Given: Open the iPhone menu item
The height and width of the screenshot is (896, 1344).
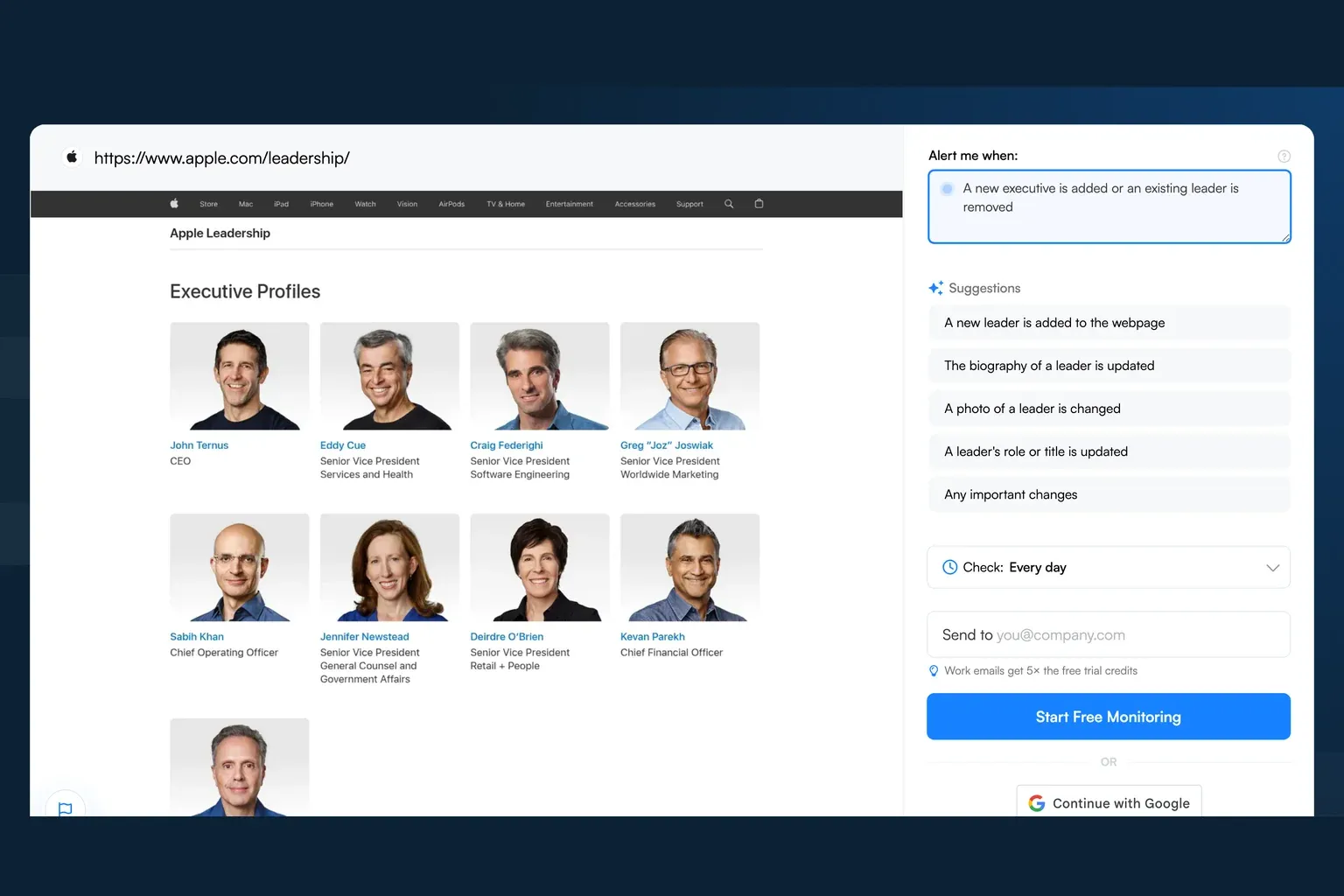Looking at the screenshot, I should point(322,204).
